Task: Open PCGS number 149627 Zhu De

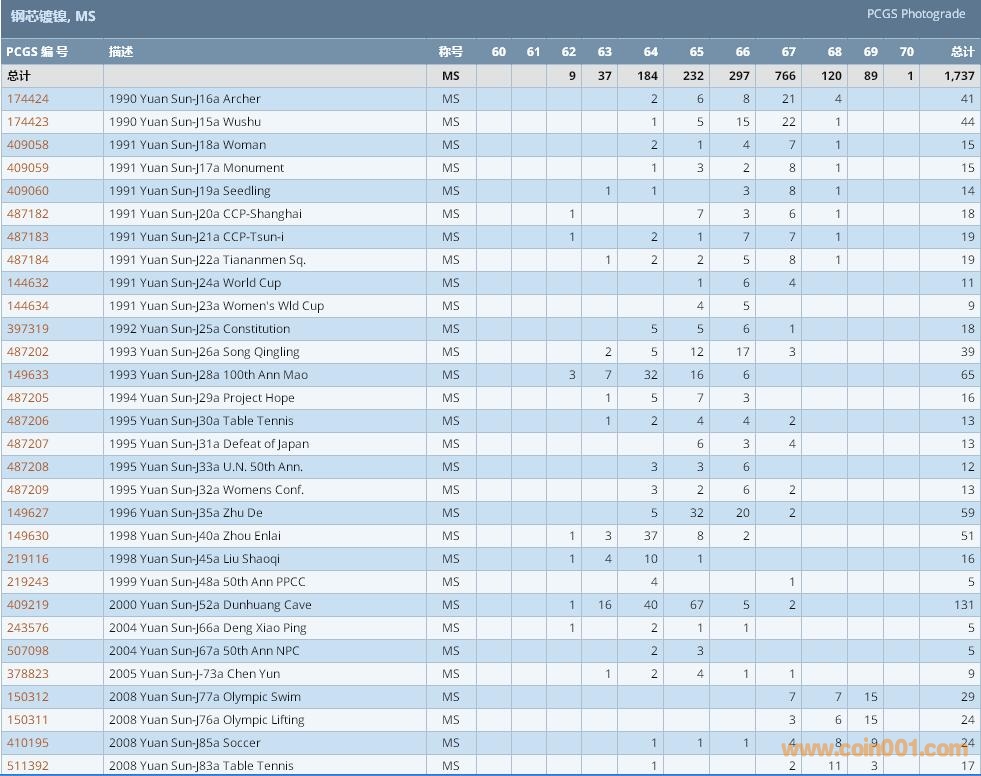Action: coord(28,513)
